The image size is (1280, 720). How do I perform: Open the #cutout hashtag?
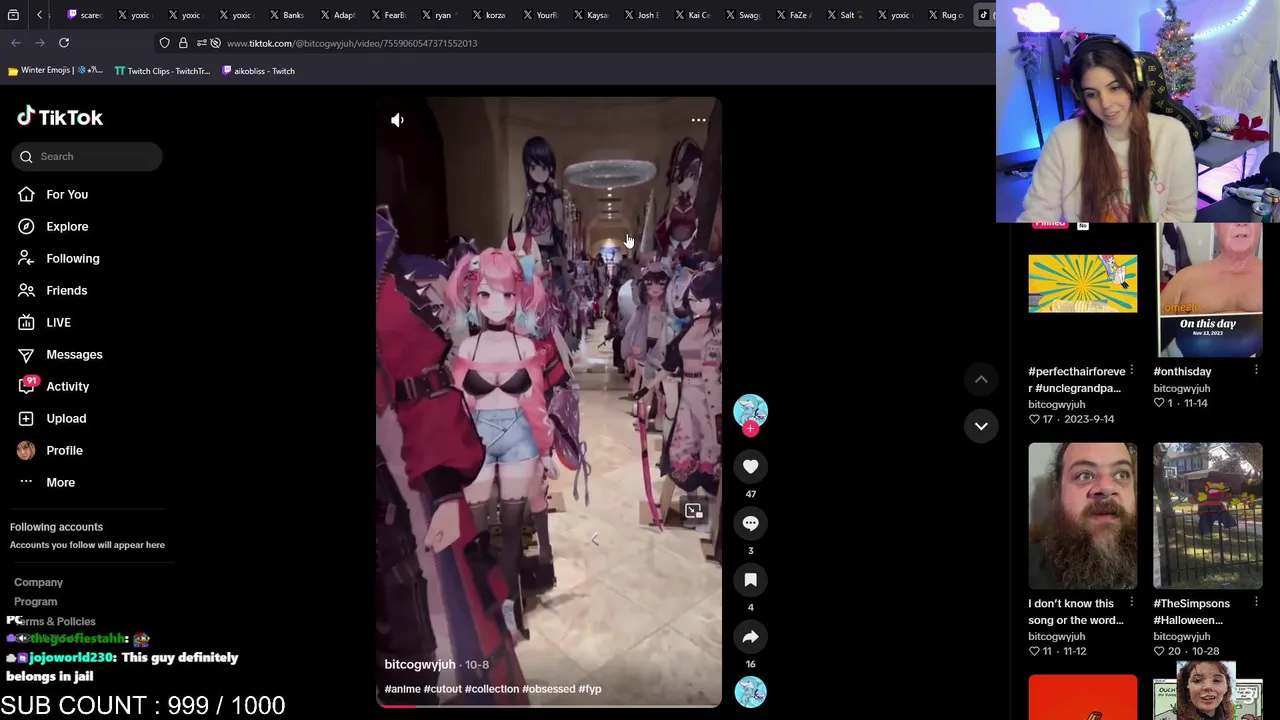(x=442, y=689)
